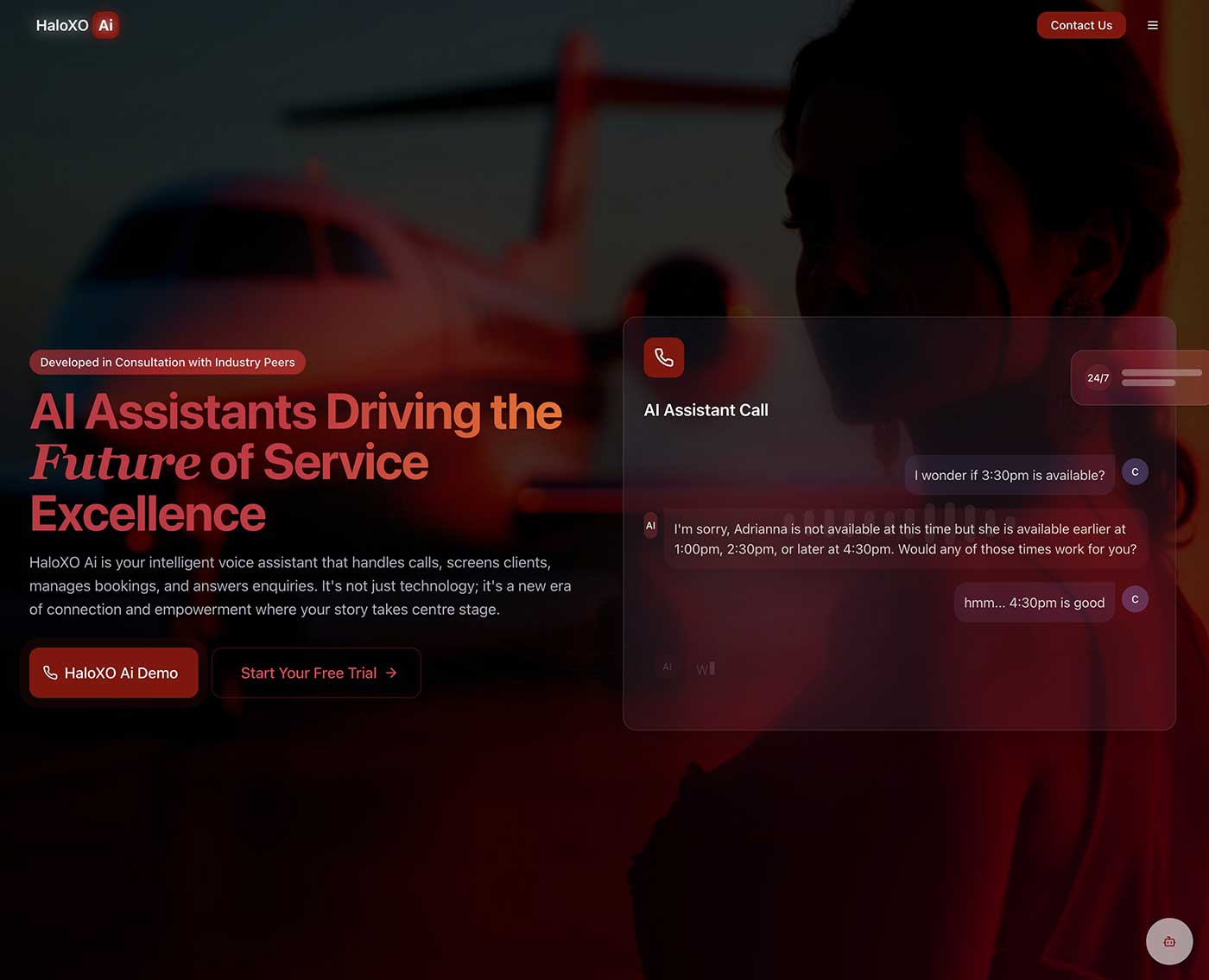Click the C avatar next to the 4:30pm message
This screenshot has width=1209, height=980.
coord(1135,599)
